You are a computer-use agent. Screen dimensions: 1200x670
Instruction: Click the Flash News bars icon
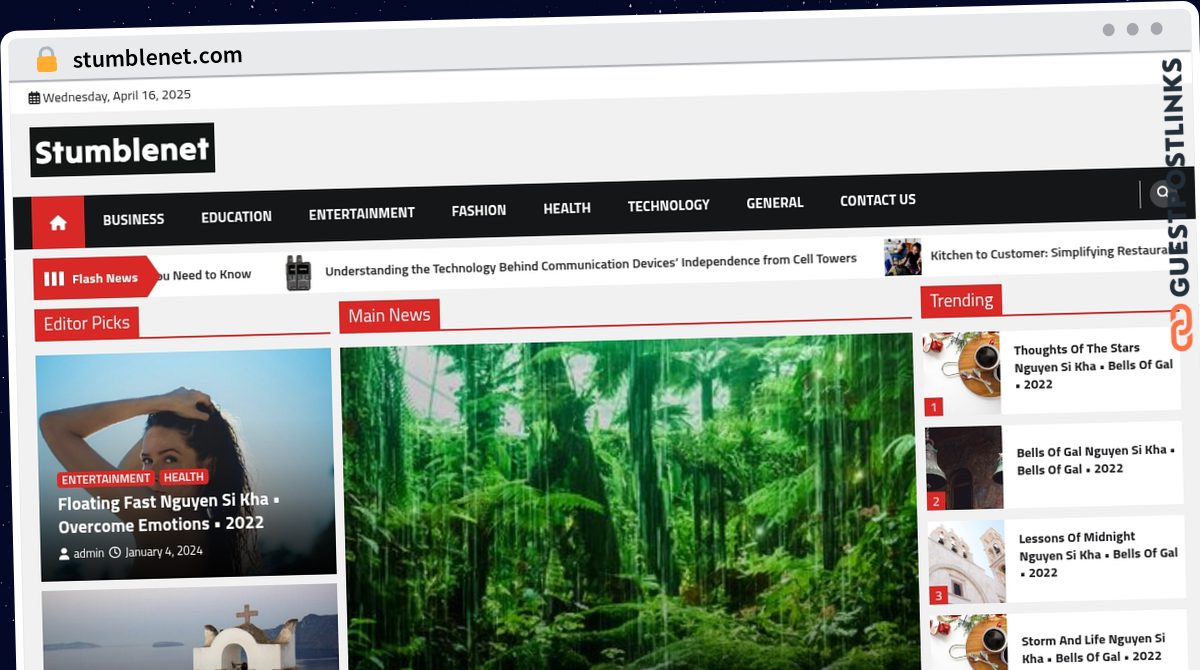point(54,279)
